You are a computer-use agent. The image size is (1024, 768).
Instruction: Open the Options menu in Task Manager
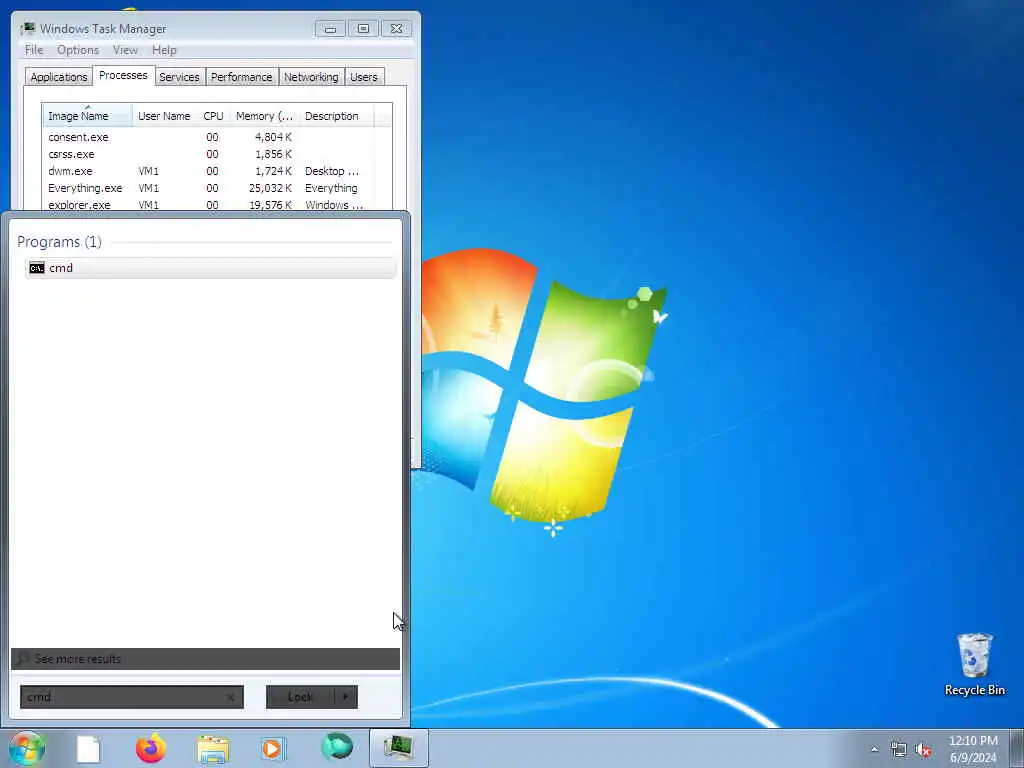coord(78,50)
